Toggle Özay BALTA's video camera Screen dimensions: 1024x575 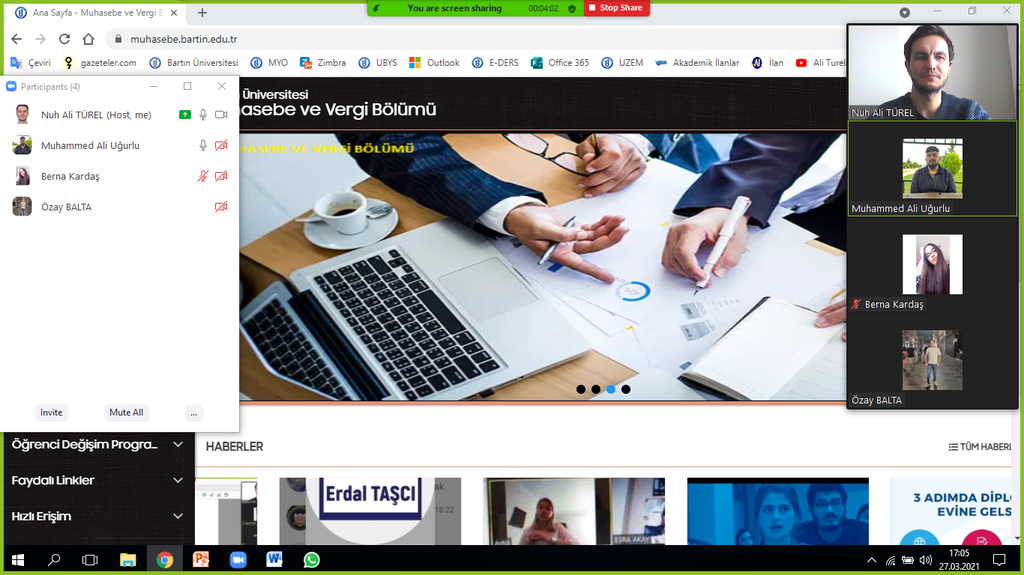coord(221,207)
